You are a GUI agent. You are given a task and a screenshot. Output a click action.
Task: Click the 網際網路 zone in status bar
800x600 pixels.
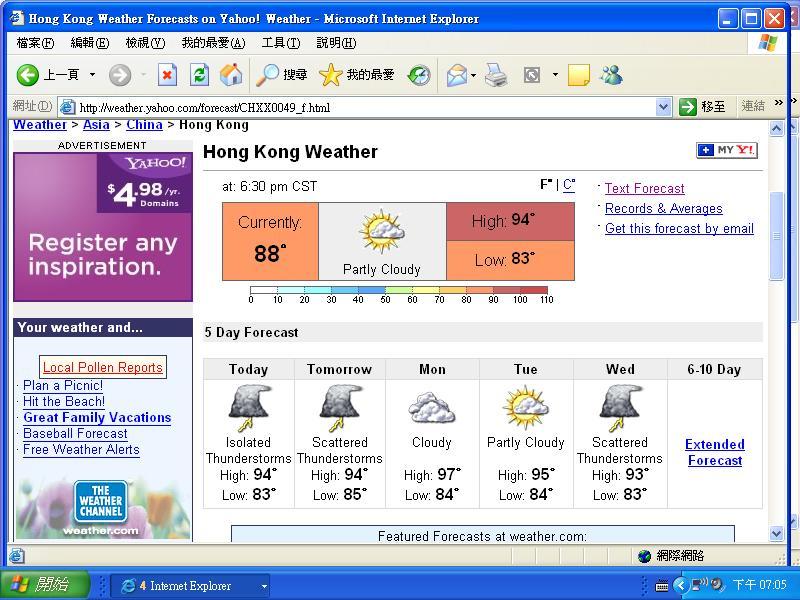[671, 556]
